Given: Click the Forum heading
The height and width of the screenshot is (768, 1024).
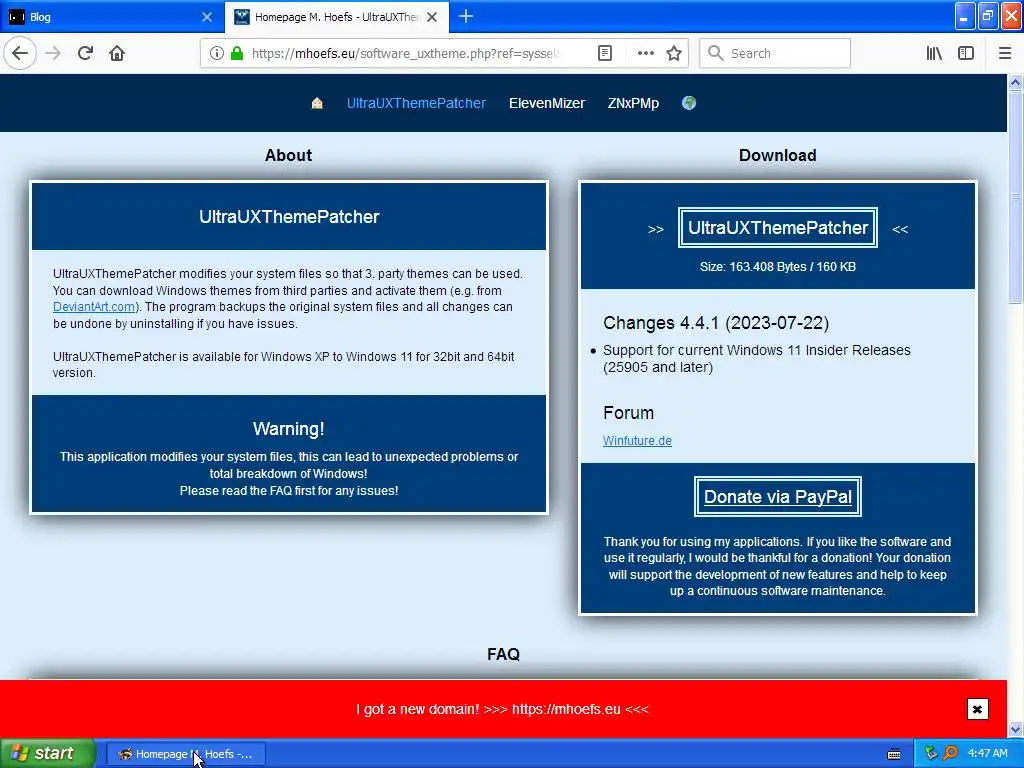Looking at the screenshot, I should tap(628, 413).
